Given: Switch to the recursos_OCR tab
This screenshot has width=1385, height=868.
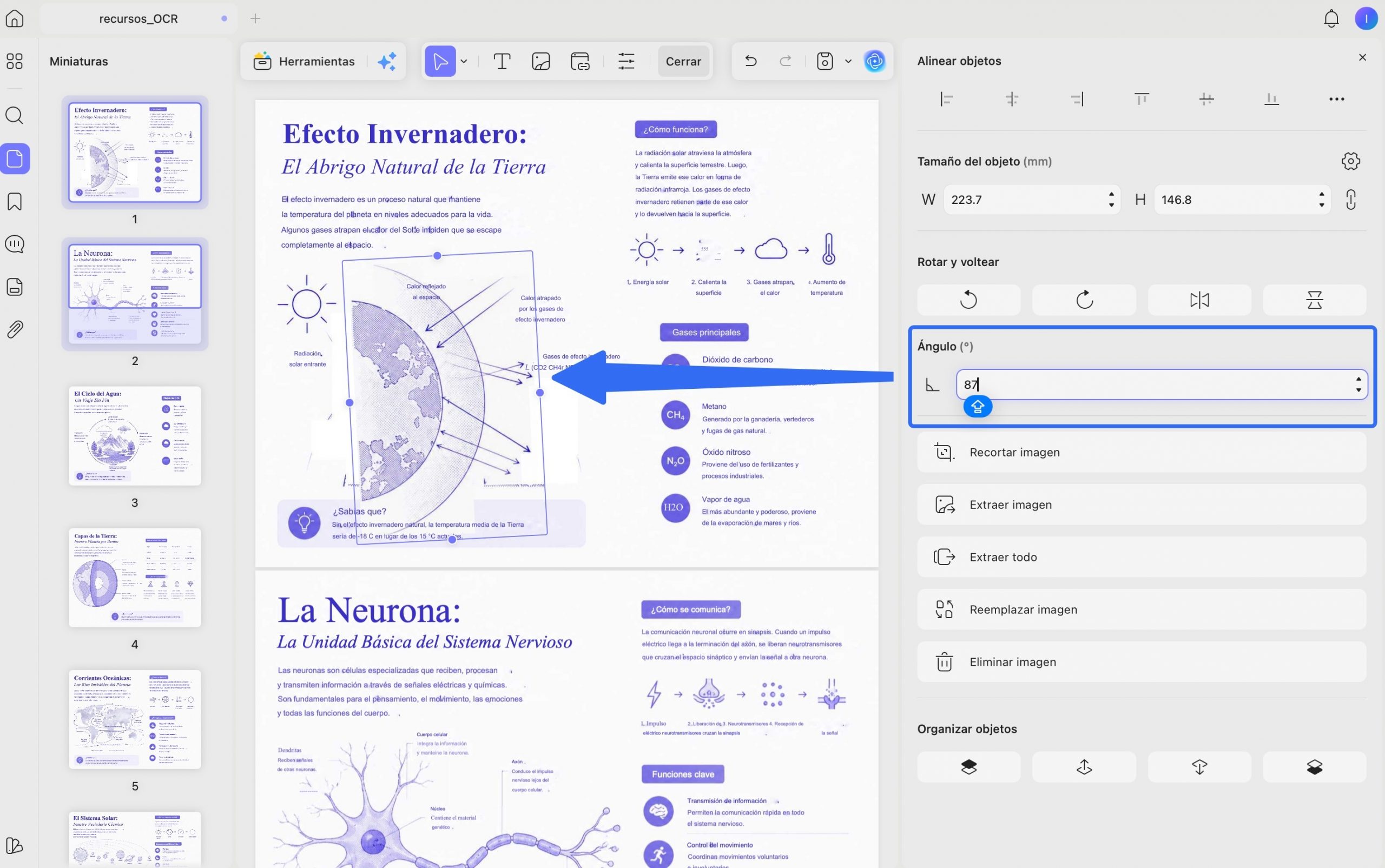Looking at the screenshot, I should point(138,18).
